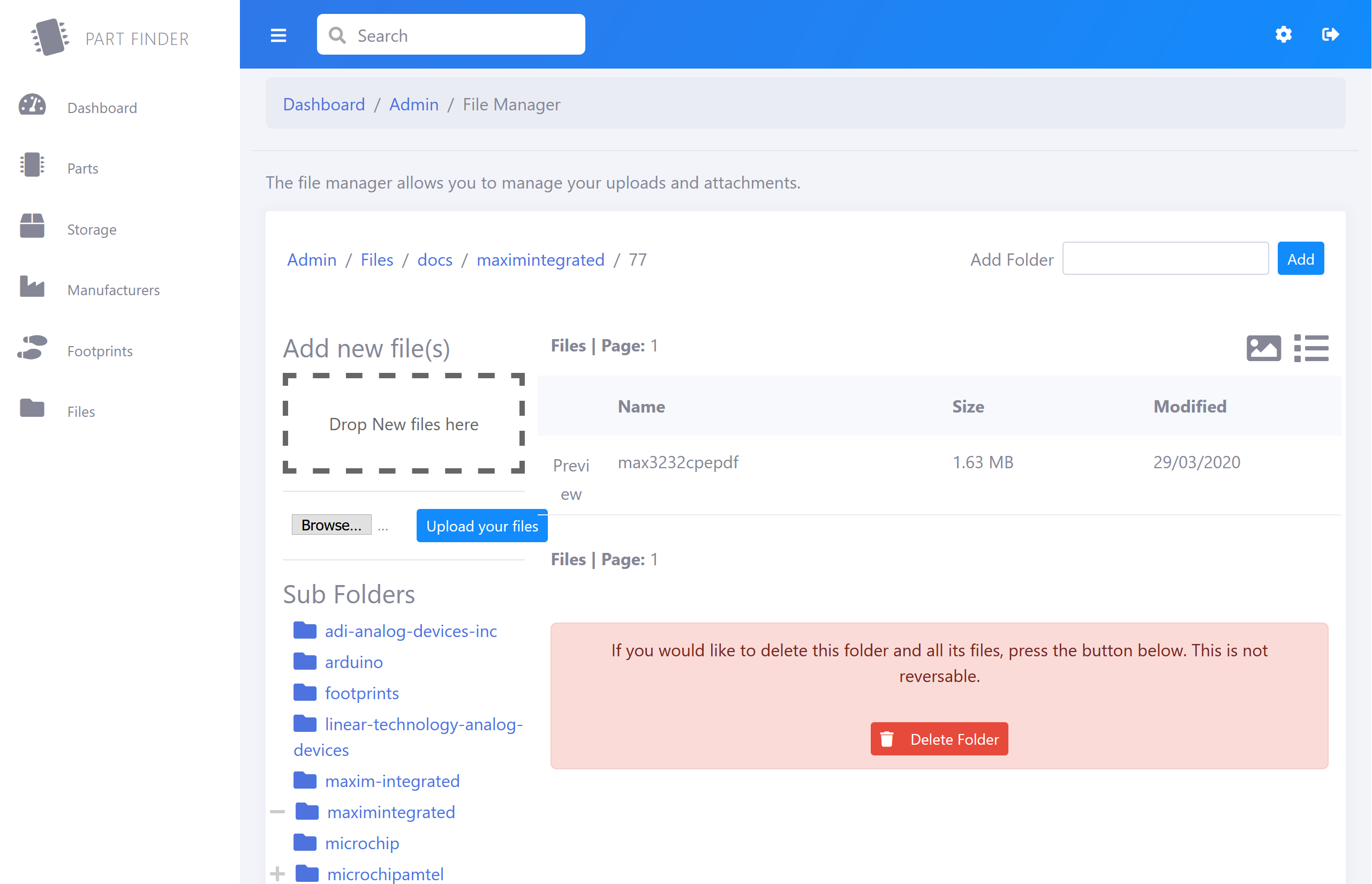
Task: Expand the microchipamtel subfolder
Action: click(x=278, y=873)
